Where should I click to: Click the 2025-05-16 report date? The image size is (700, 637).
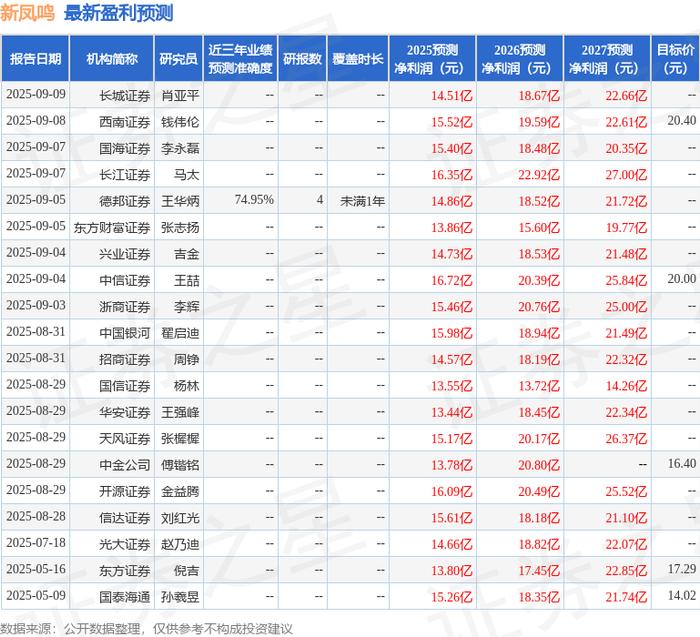(x=36, y=569)
